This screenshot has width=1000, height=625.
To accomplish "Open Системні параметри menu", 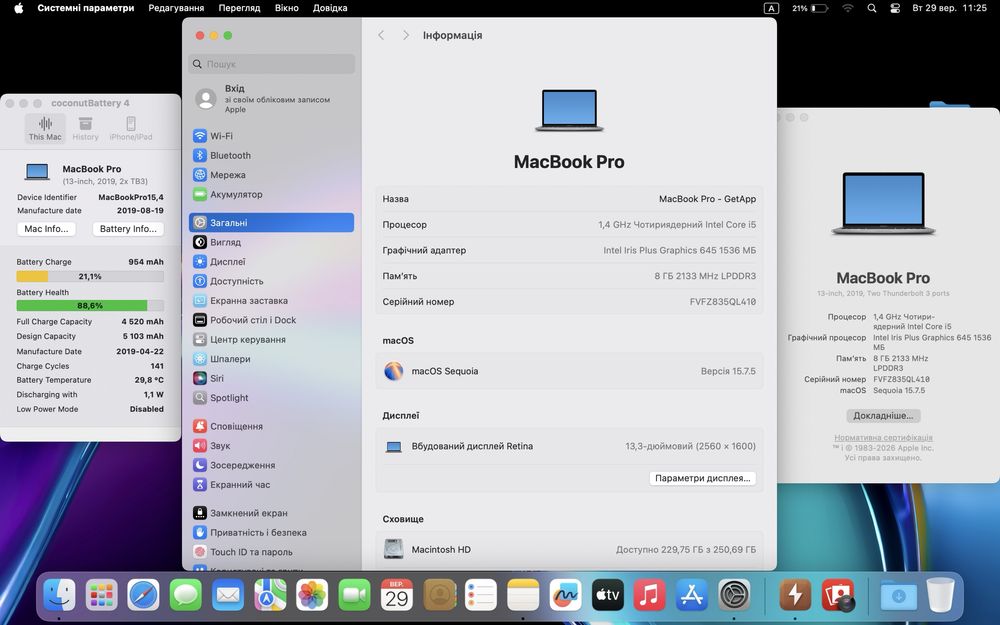I will tap(85, 8).
